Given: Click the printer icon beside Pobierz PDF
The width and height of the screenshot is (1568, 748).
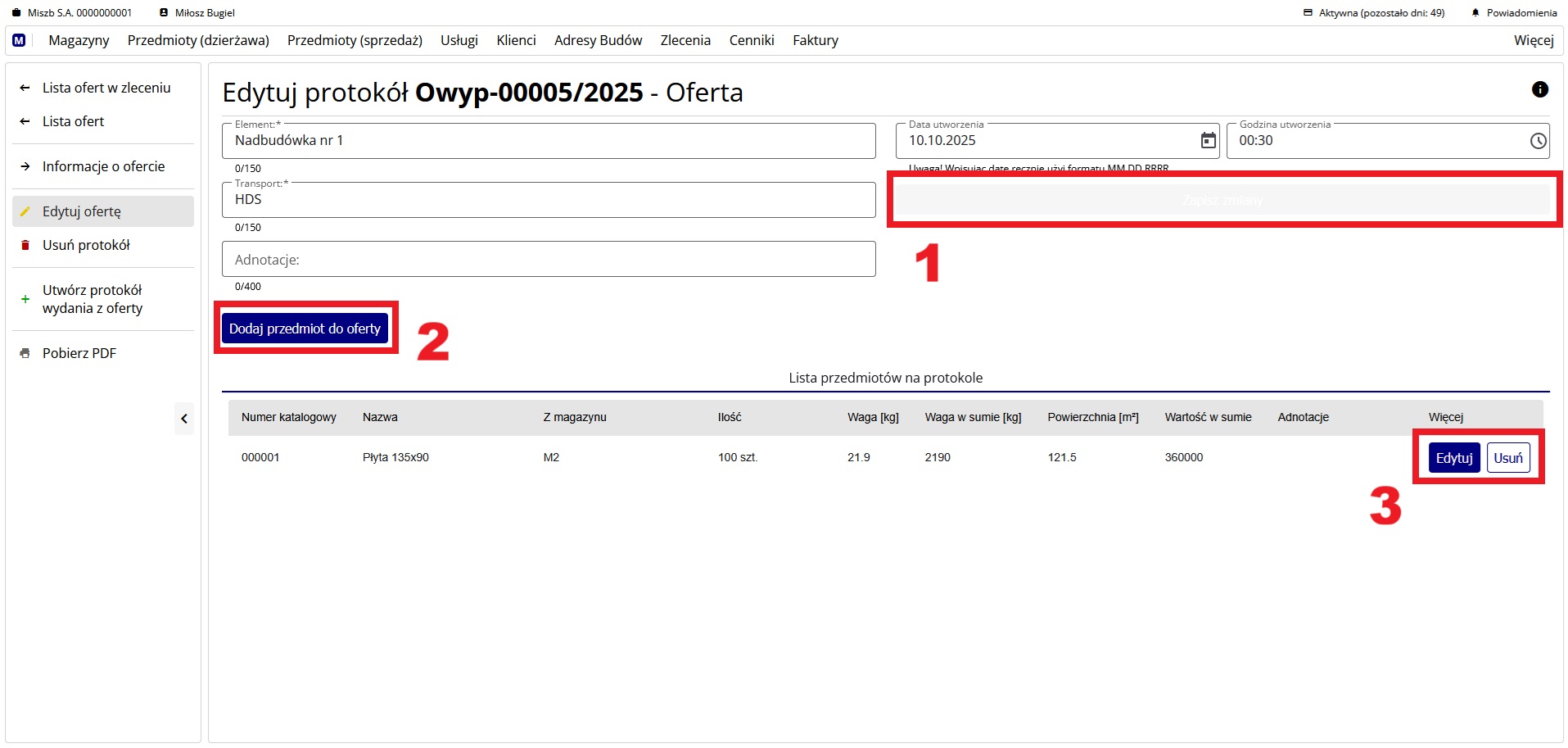Looking at the screenshot, I should 25,353.
